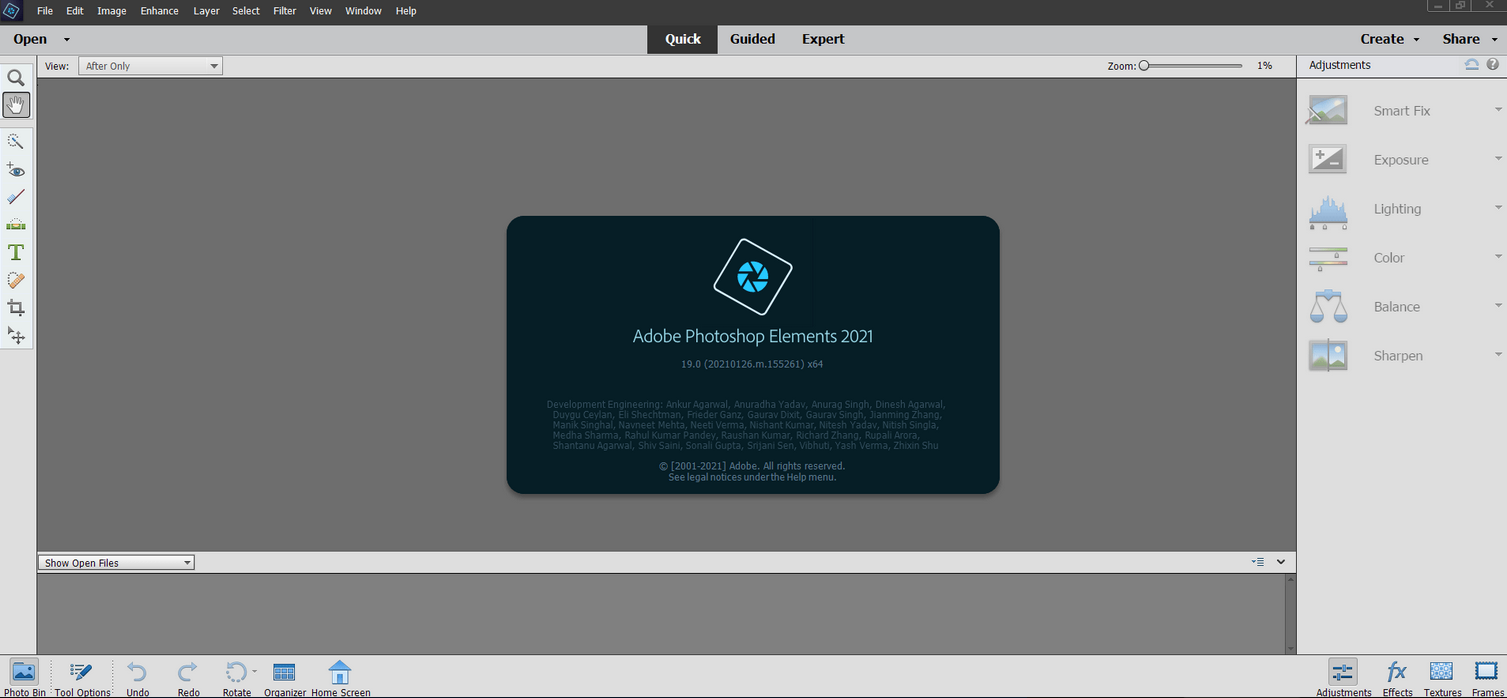Open the Organizer
The width and height of the screenshot is (1507, 698).
[285, 677]
